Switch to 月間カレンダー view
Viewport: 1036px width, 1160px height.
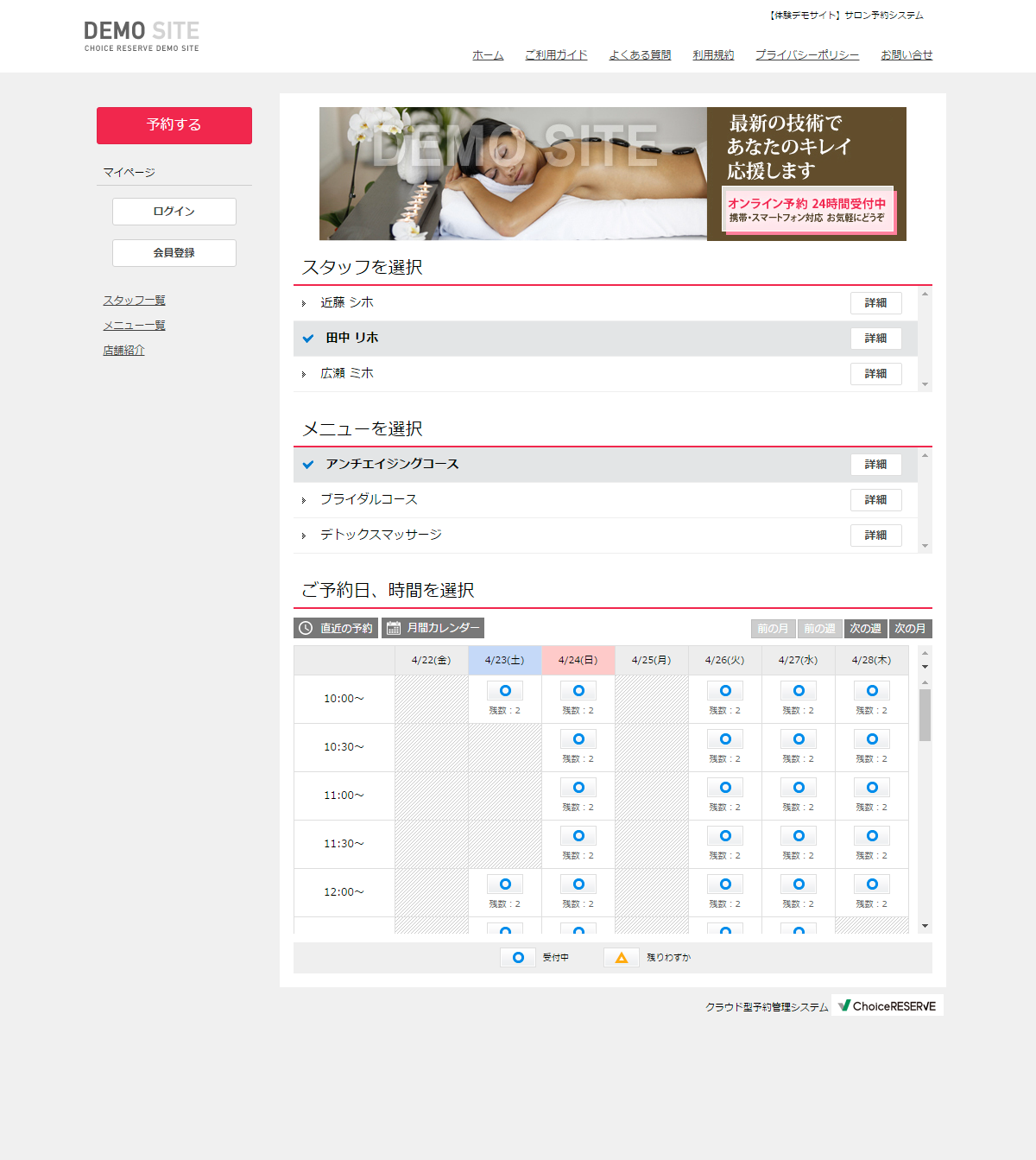coord(433,628)
